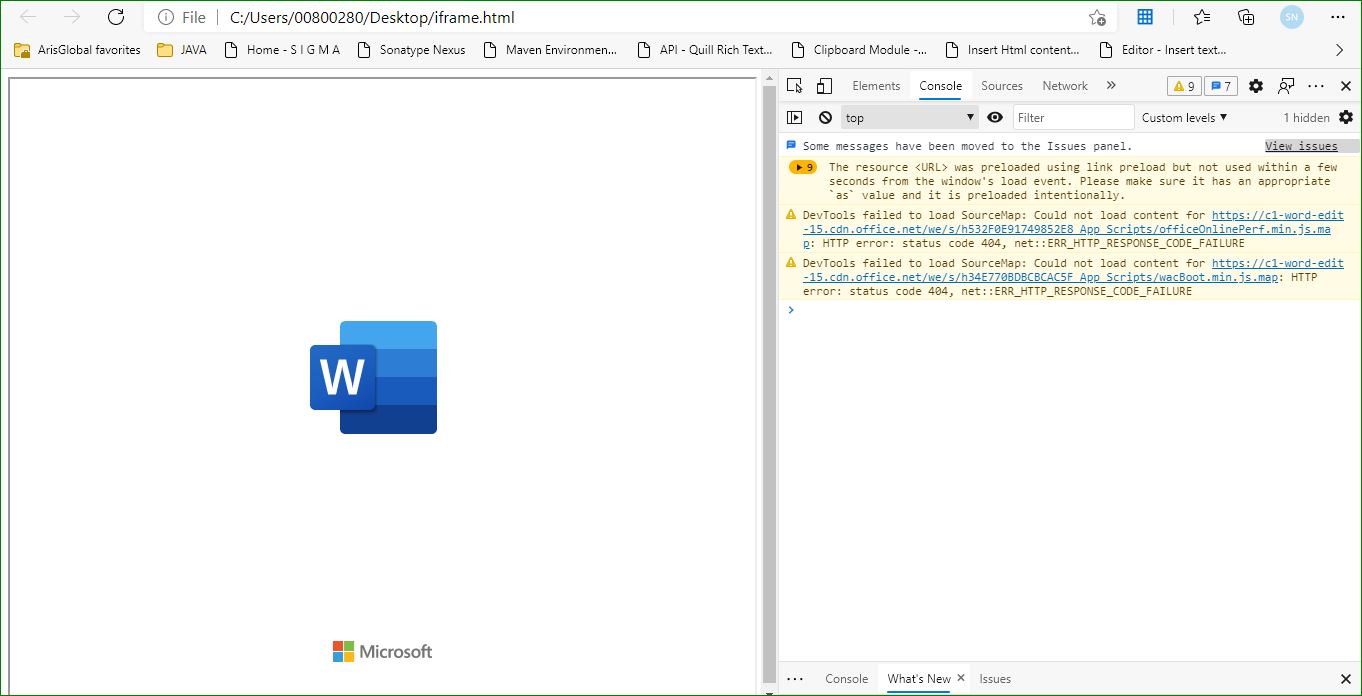Close the bottom drawer panel
1362x696 pixels.
pos(1345,678)
